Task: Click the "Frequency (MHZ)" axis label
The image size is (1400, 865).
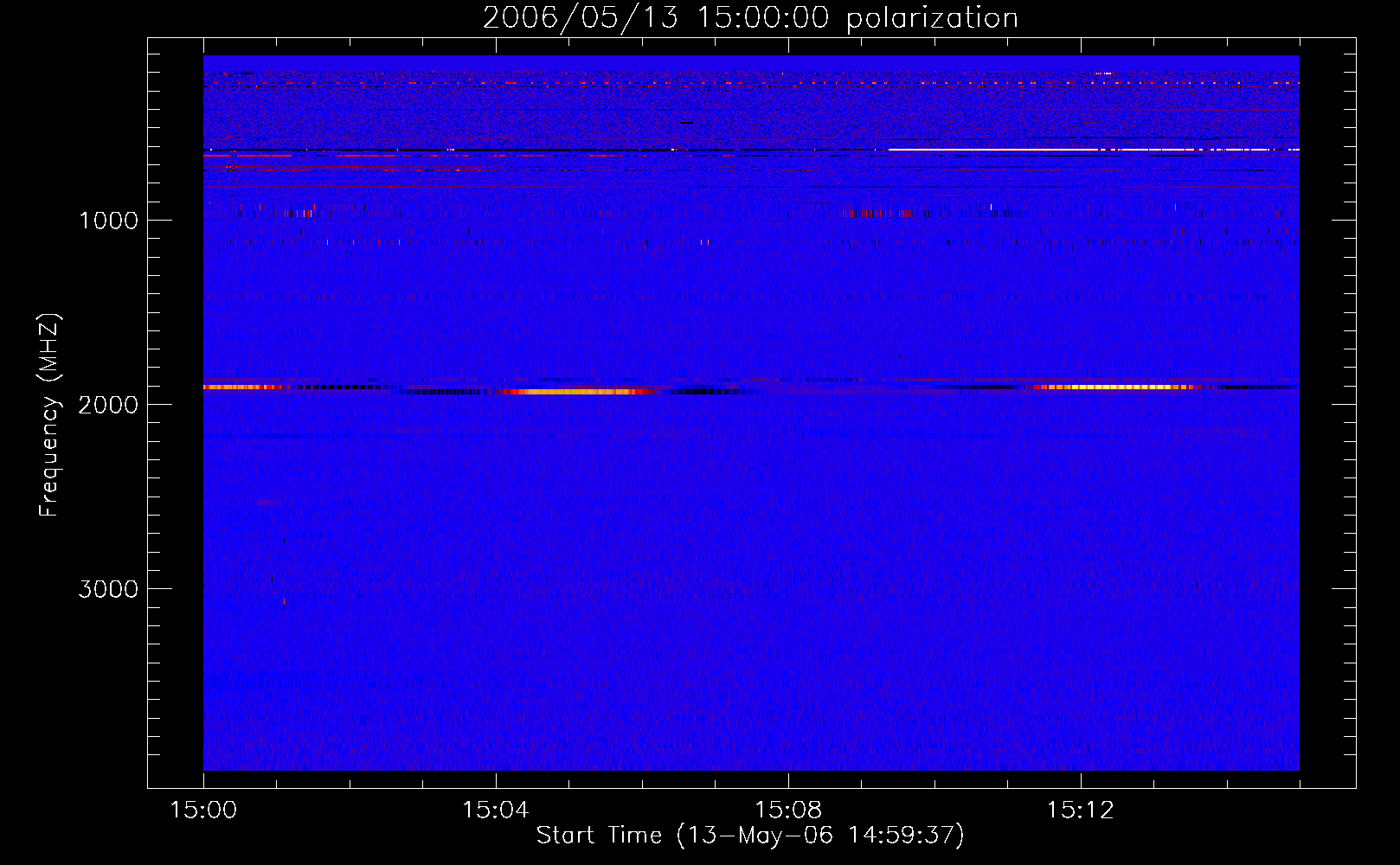Action: (x=49, y=415)
